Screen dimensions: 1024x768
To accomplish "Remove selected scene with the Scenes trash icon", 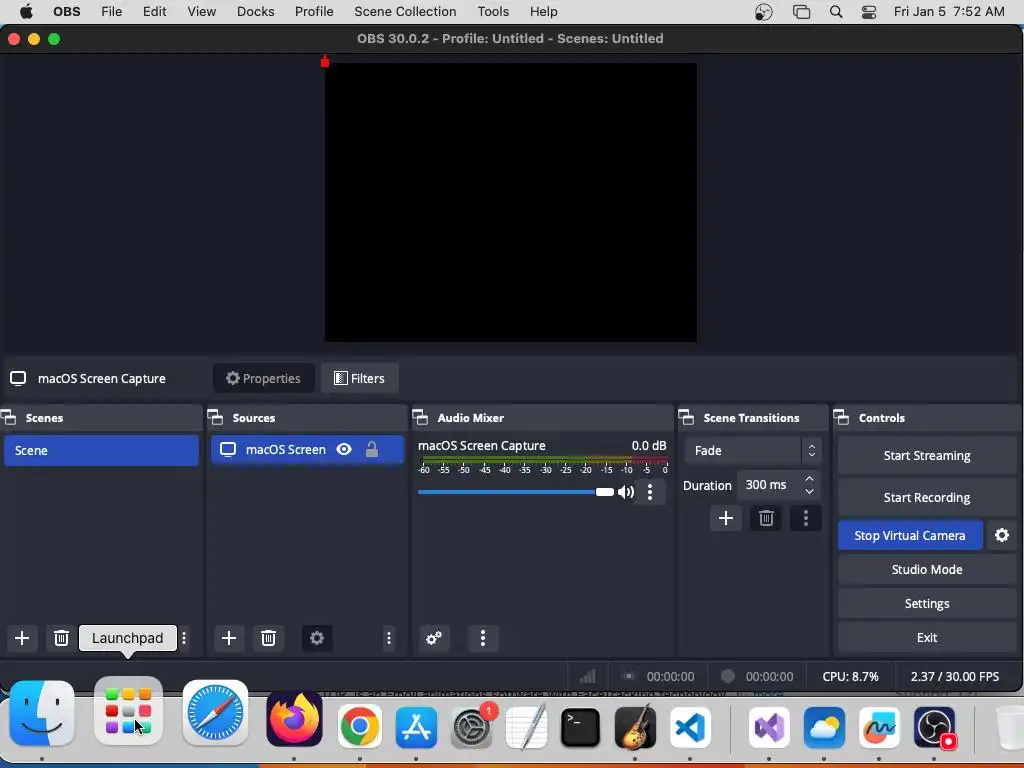I will (61, 638).
